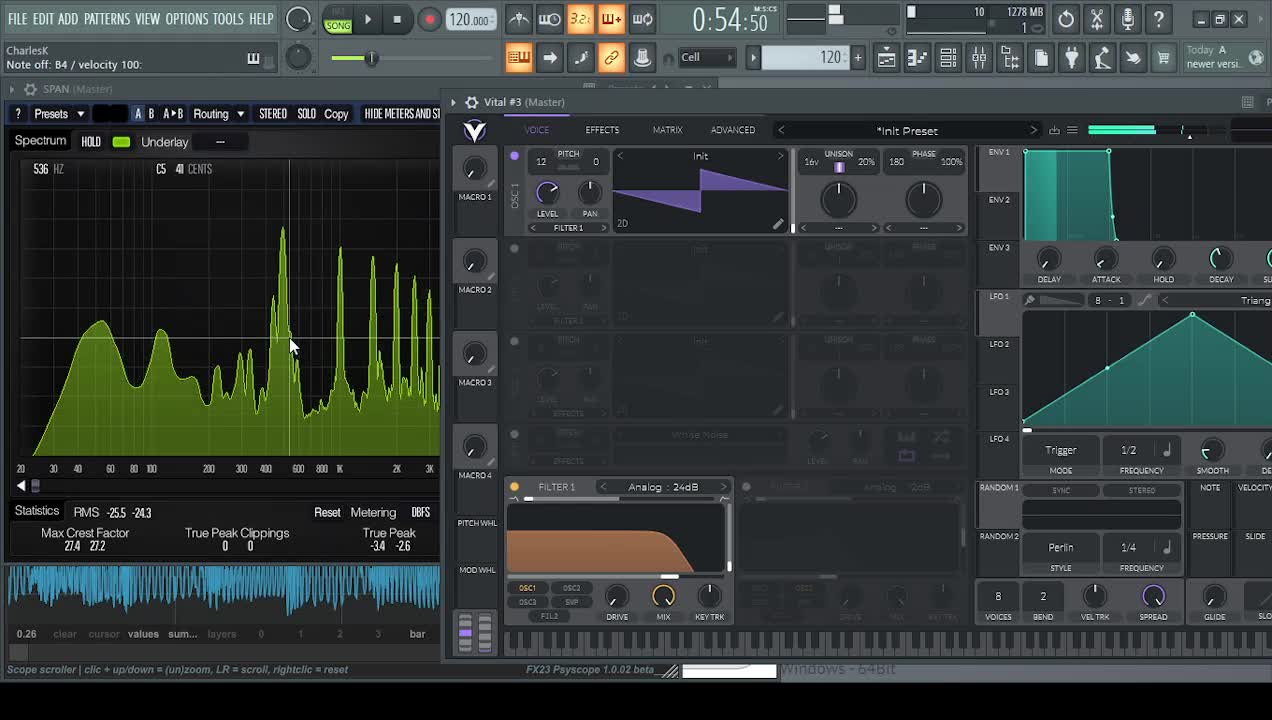Toggle OSC 1 power dot

pos(514,156)
